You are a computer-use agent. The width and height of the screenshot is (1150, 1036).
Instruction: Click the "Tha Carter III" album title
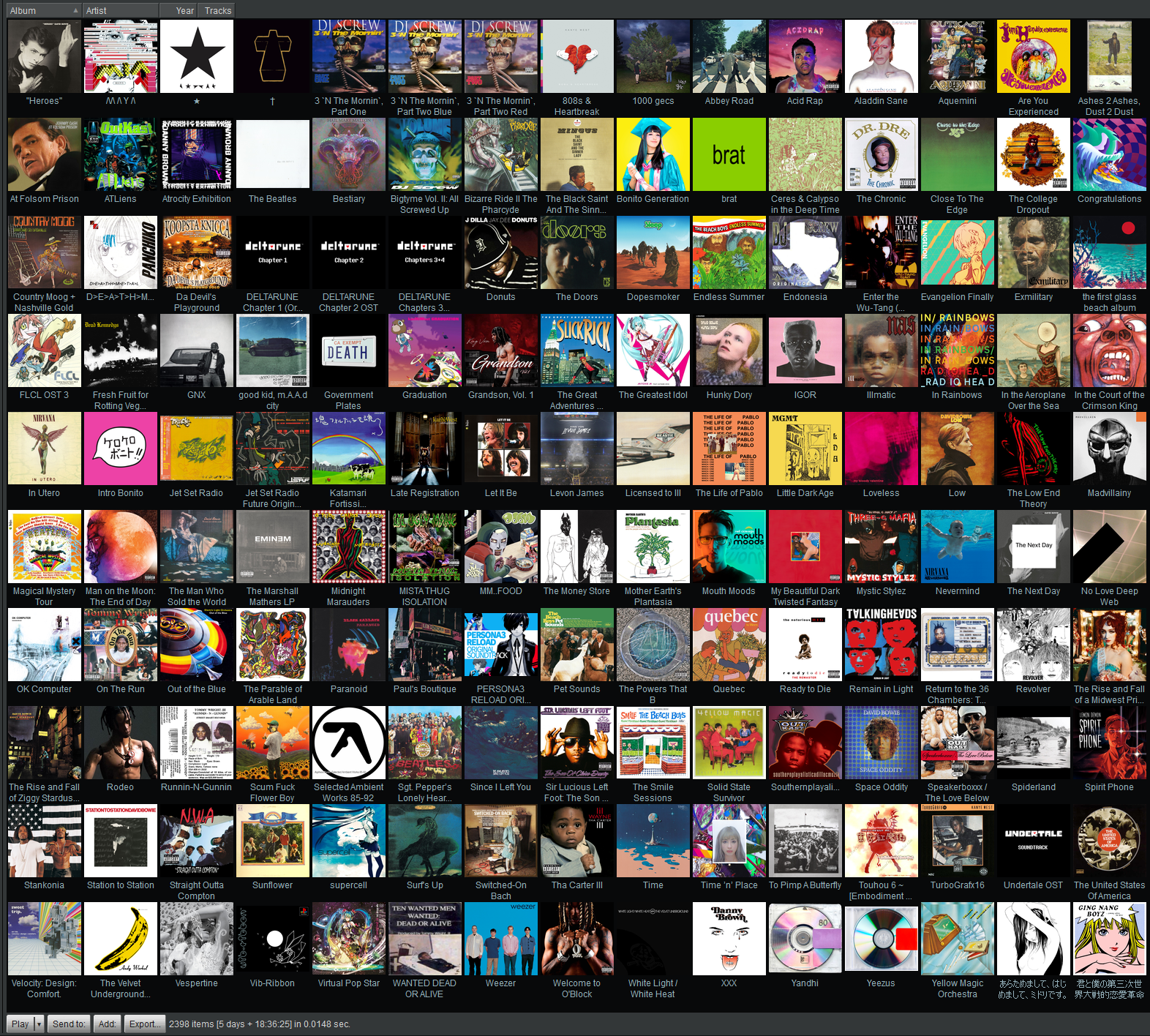577,885
